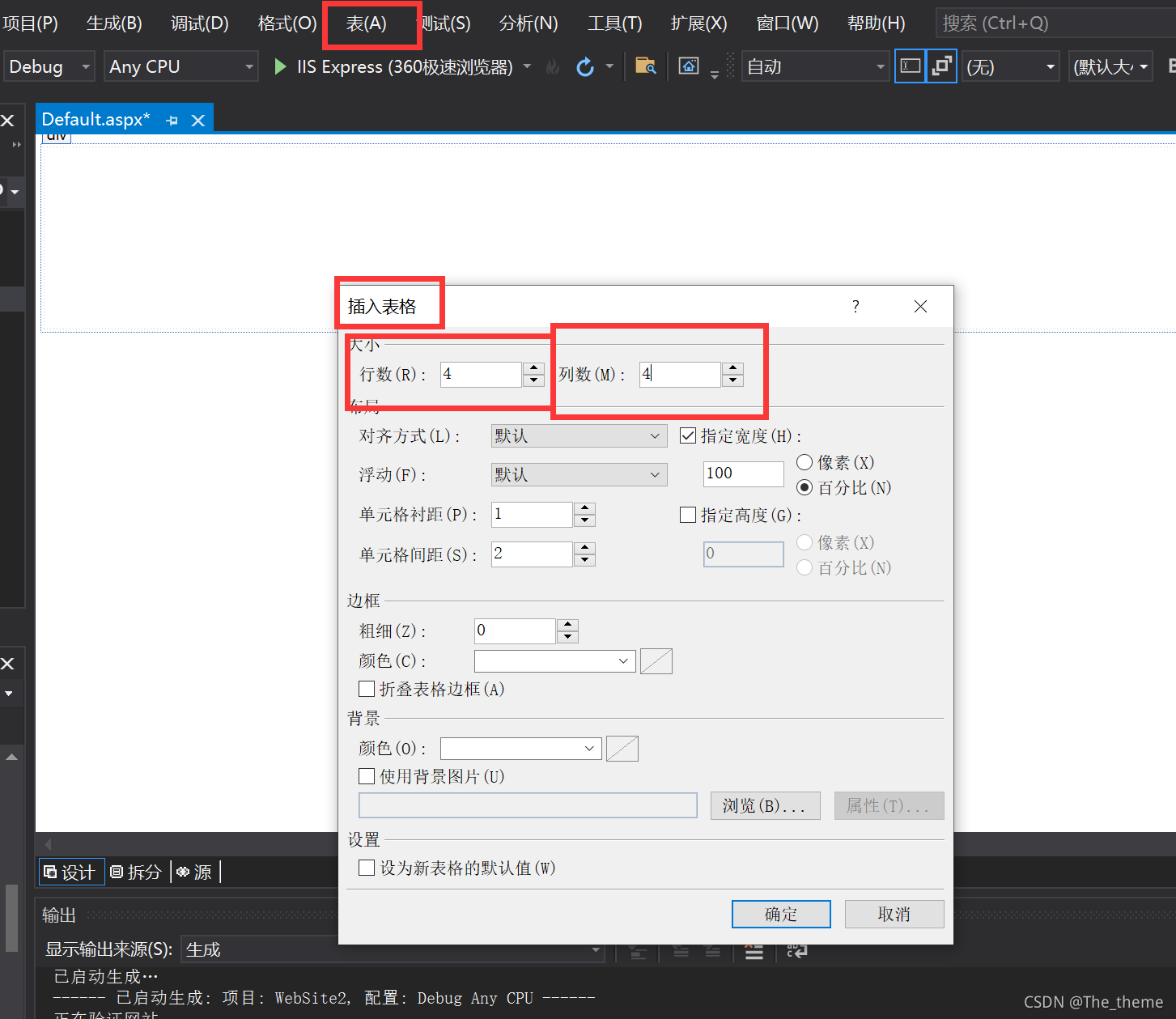
Task: Click the 浏览(B)... button
Action: (x=765, y=805)
